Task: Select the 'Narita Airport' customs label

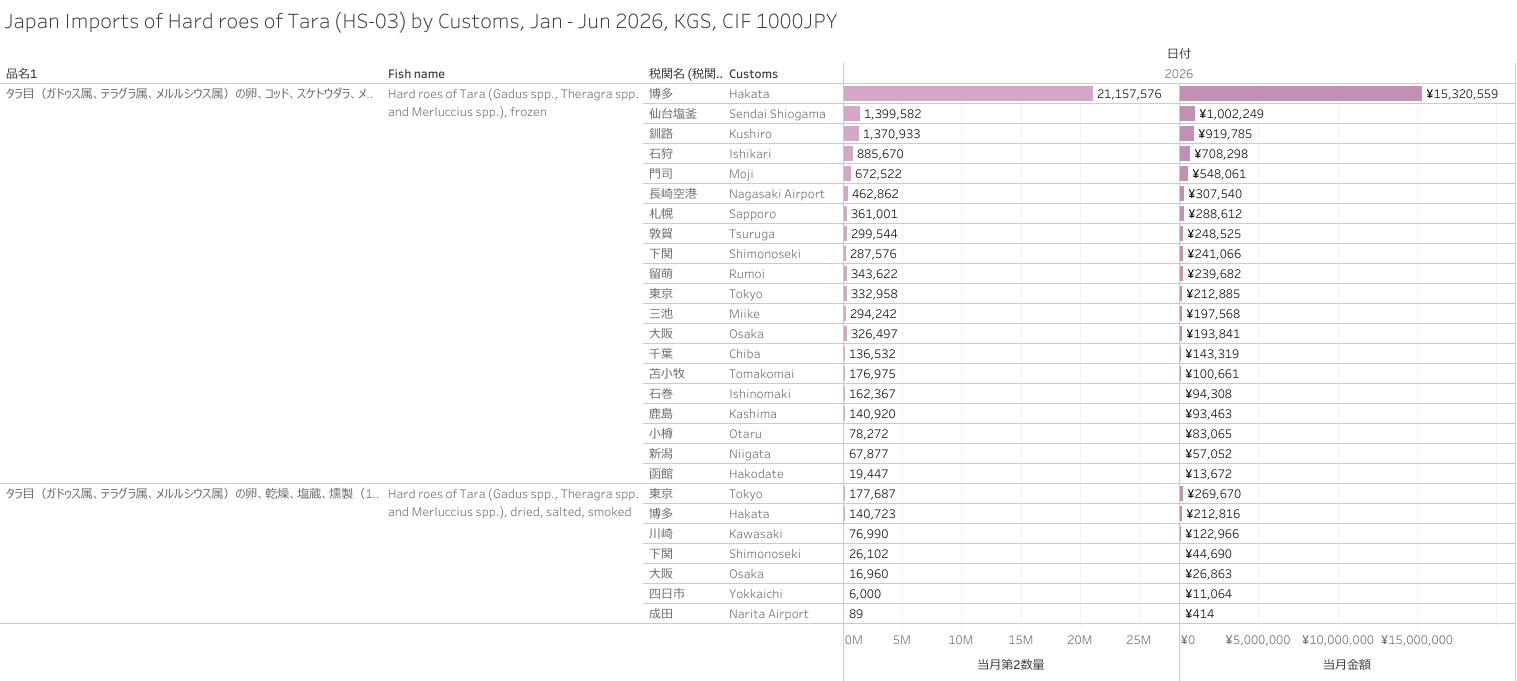Action: tap(769, 613)
